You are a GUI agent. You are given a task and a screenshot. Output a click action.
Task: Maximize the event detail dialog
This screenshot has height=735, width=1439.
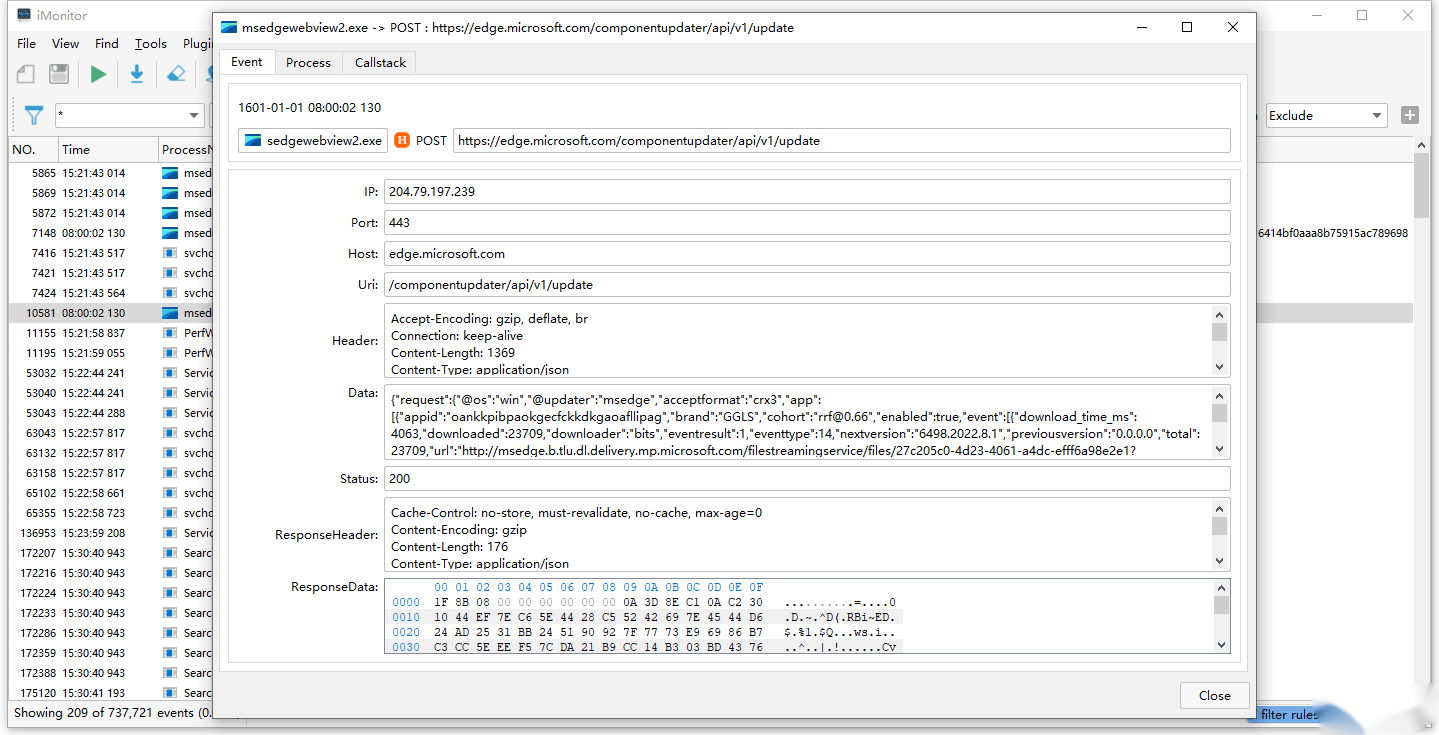(x=1187, y=28)
